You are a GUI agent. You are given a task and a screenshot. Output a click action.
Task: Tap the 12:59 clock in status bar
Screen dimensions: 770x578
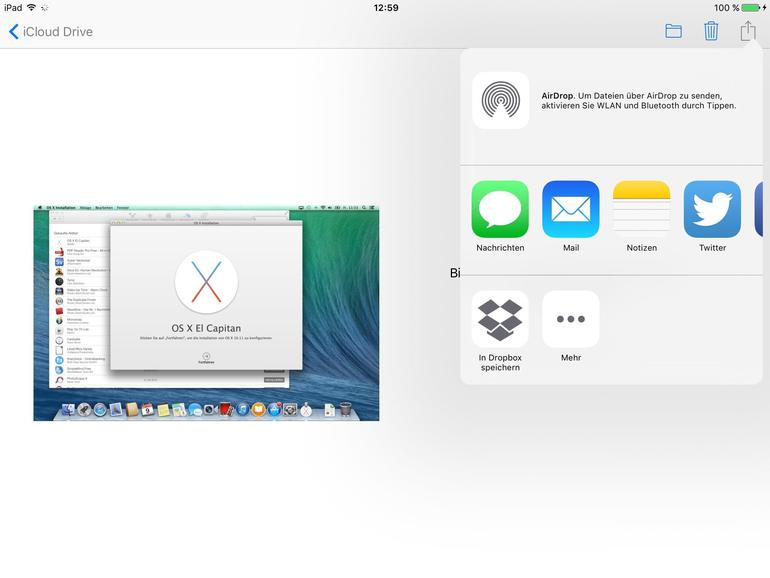385,7
